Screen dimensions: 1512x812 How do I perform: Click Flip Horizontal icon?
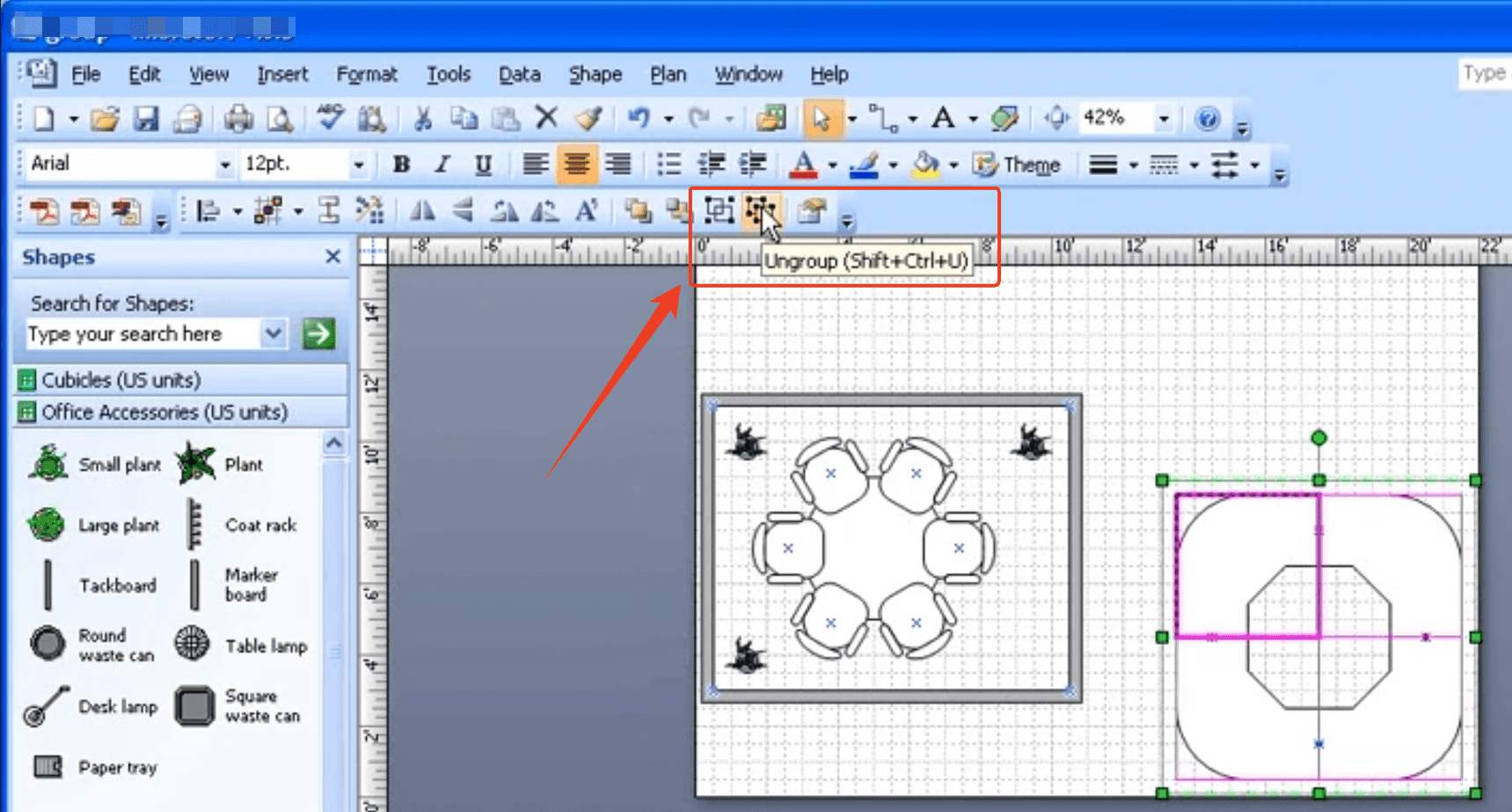(x=422, y=211)
